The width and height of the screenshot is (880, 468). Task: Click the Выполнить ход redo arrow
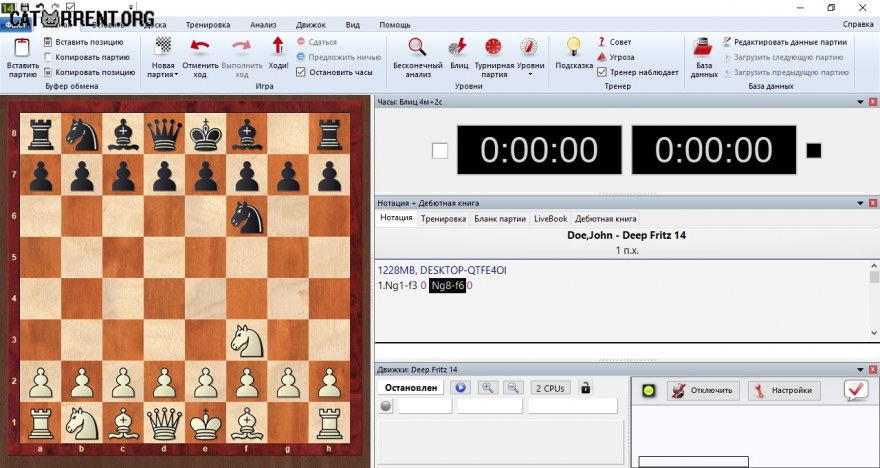coord(241,45)
